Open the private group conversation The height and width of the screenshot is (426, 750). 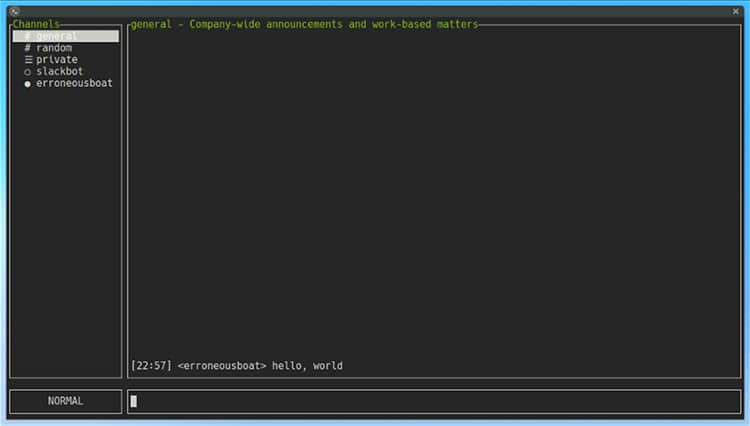pyautogui.click(x=56, y=60)
